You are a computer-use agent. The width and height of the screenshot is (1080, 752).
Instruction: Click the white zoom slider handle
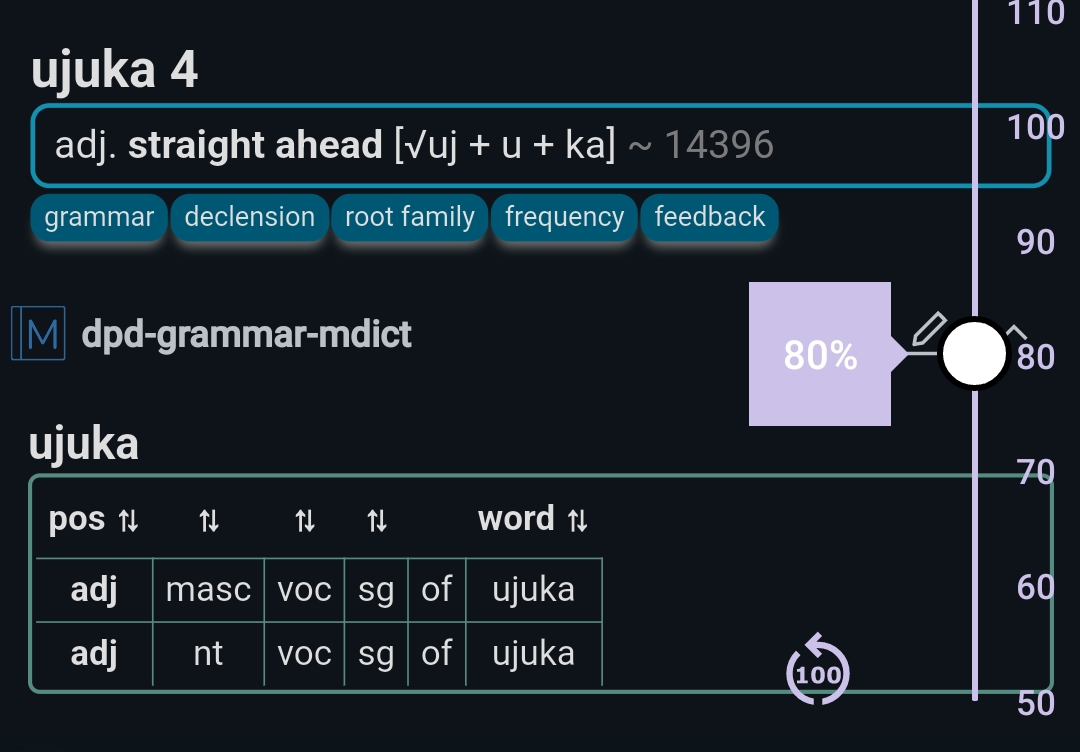pyautogui.click(x=974, y=353)
